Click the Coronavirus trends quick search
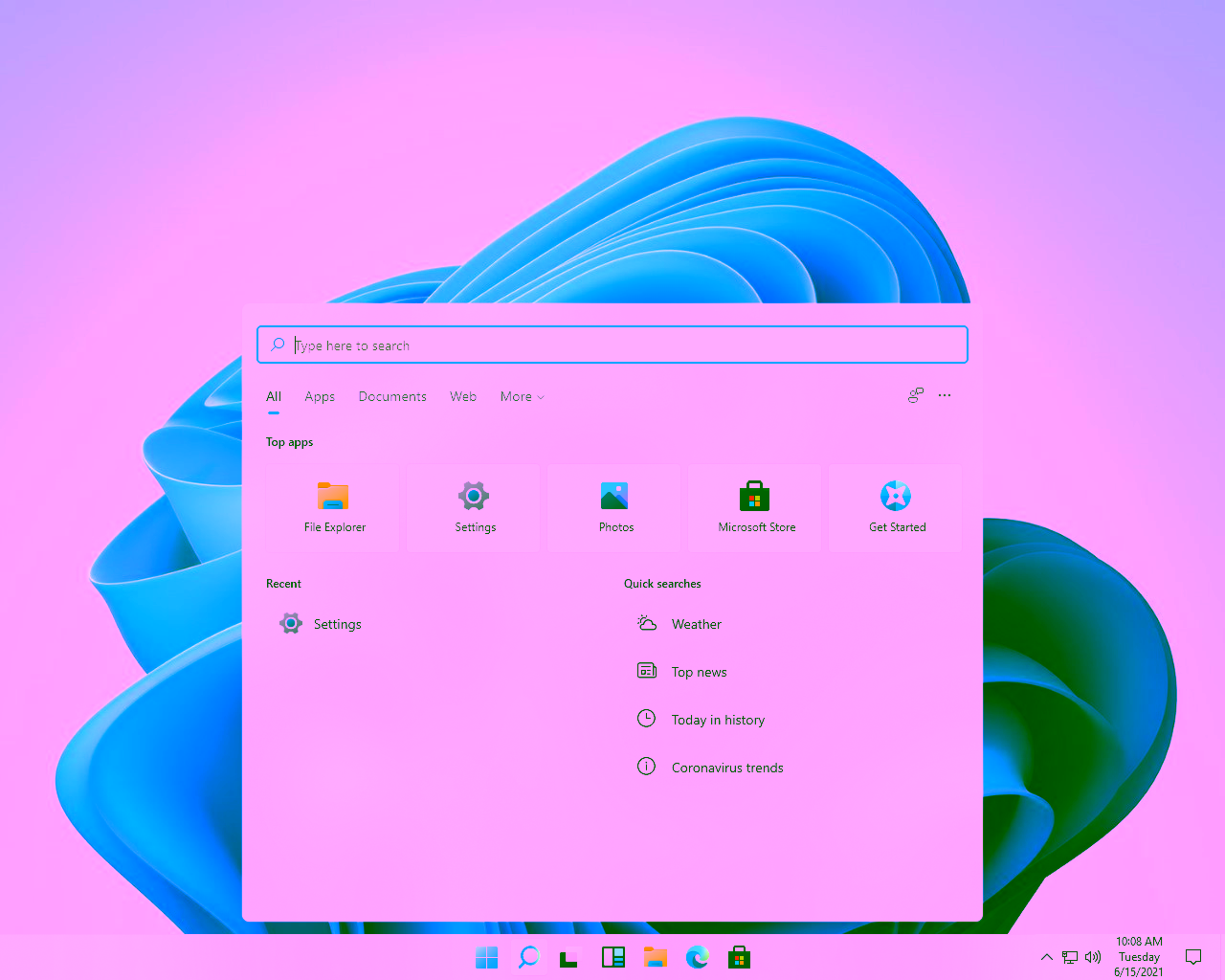The image size is (1225, 980). (x=726, y=768)
